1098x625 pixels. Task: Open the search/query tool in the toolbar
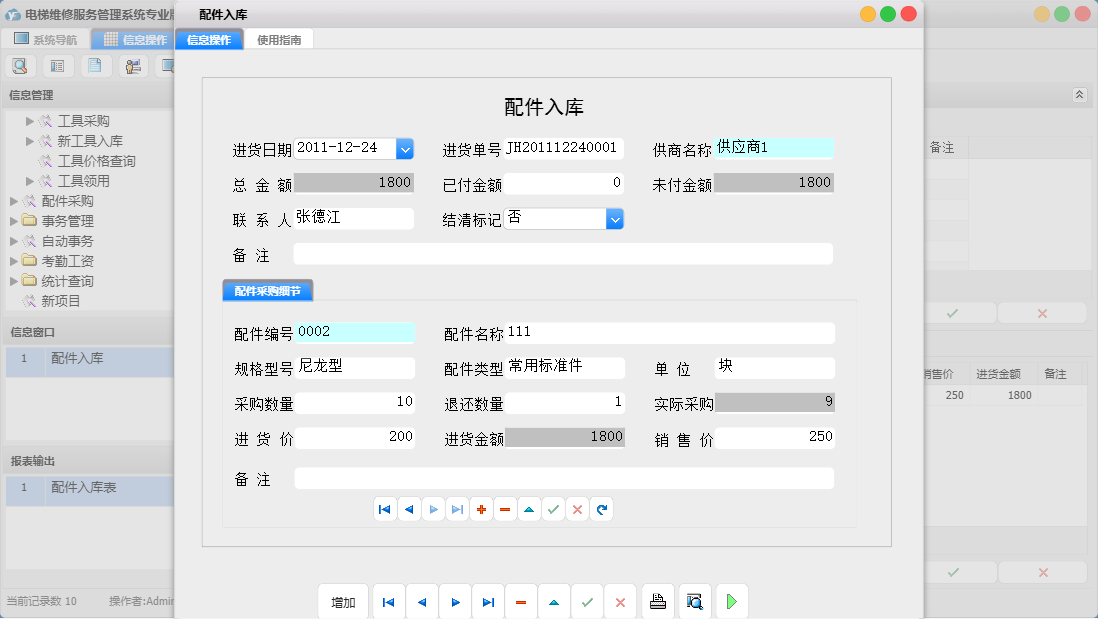click(20, 64)
